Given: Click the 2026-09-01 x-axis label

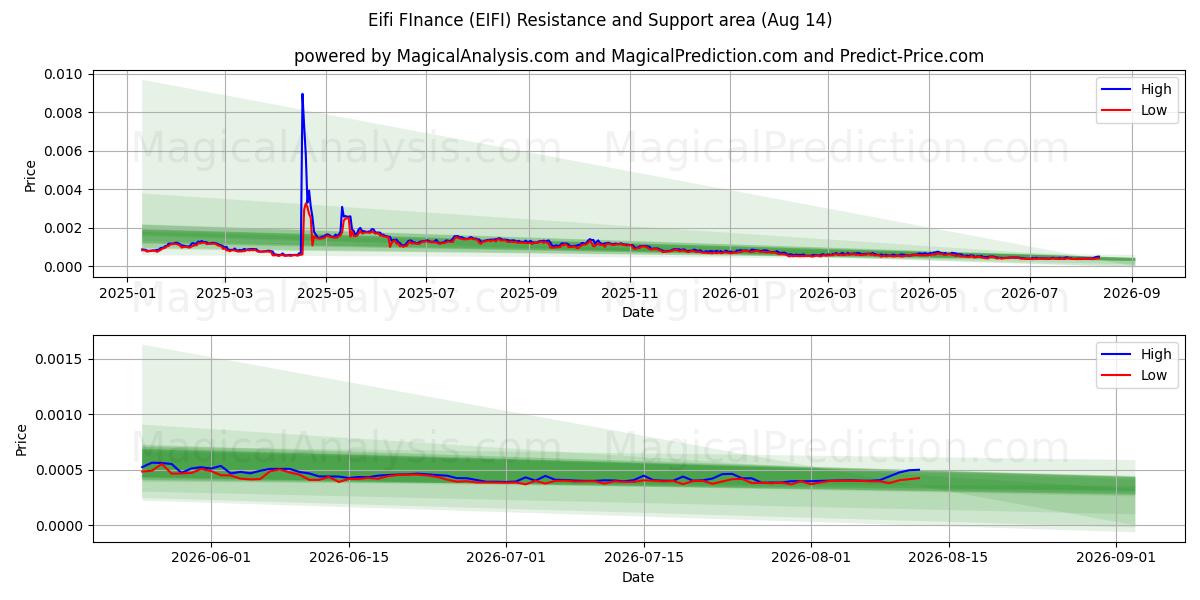Looking at the screenshot, I should pos(1119,558).
